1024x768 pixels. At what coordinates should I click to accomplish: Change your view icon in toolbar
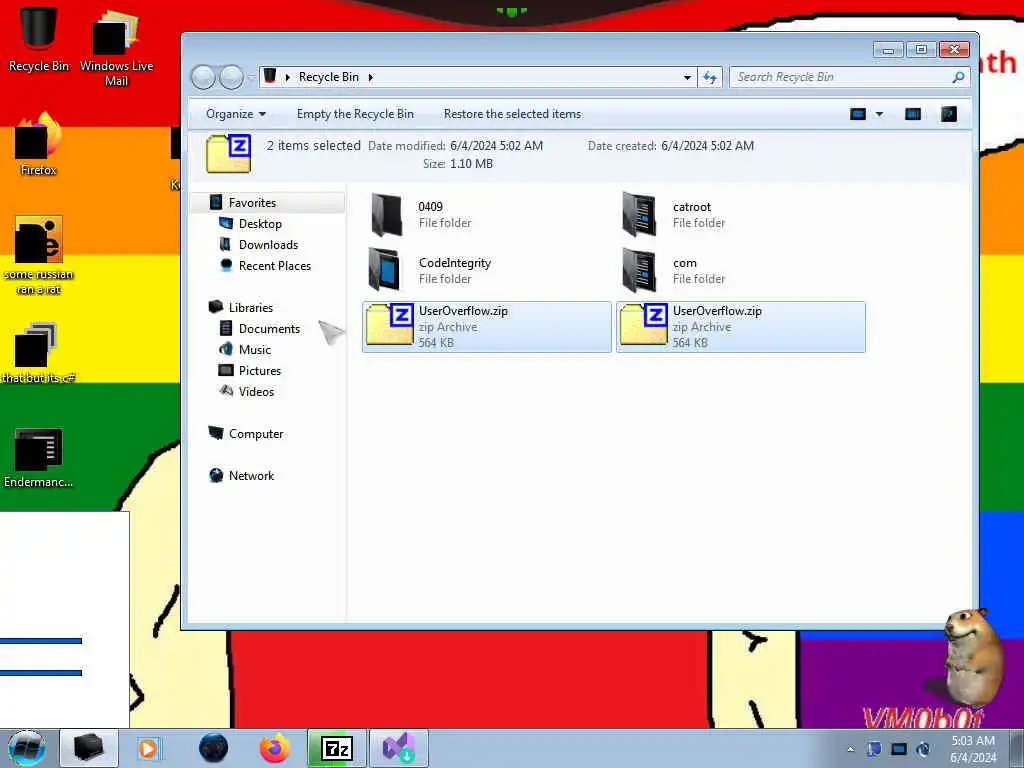[x=857, y=114]
